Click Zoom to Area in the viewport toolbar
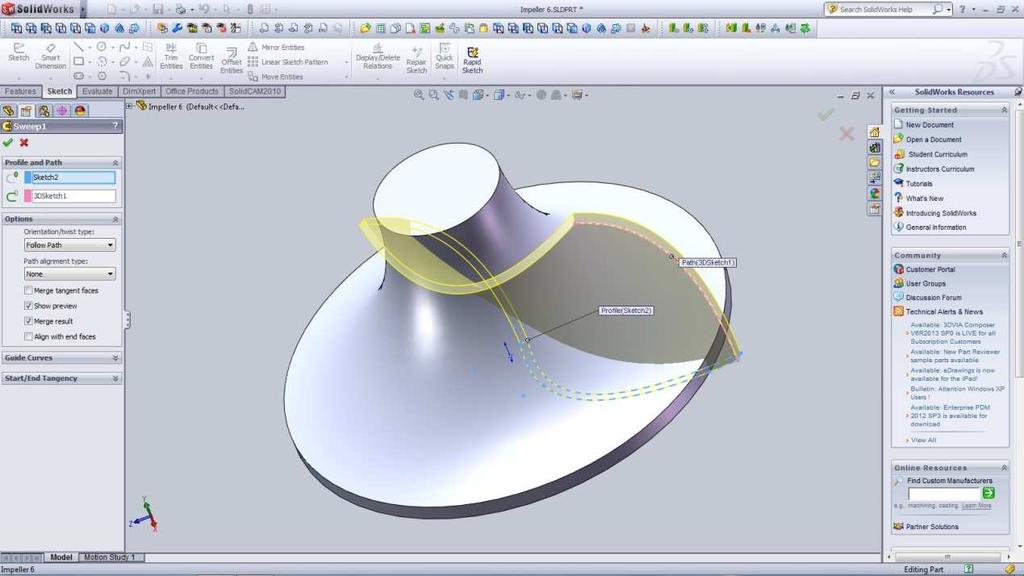The width and height of the screenshot is (1024, 576). coord(434,95)
